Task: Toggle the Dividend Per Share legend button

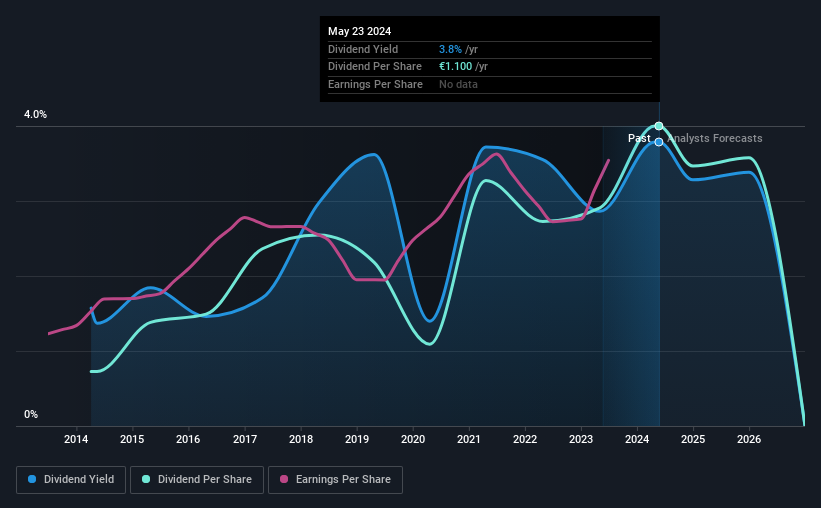Action: (x=197, y=480)
